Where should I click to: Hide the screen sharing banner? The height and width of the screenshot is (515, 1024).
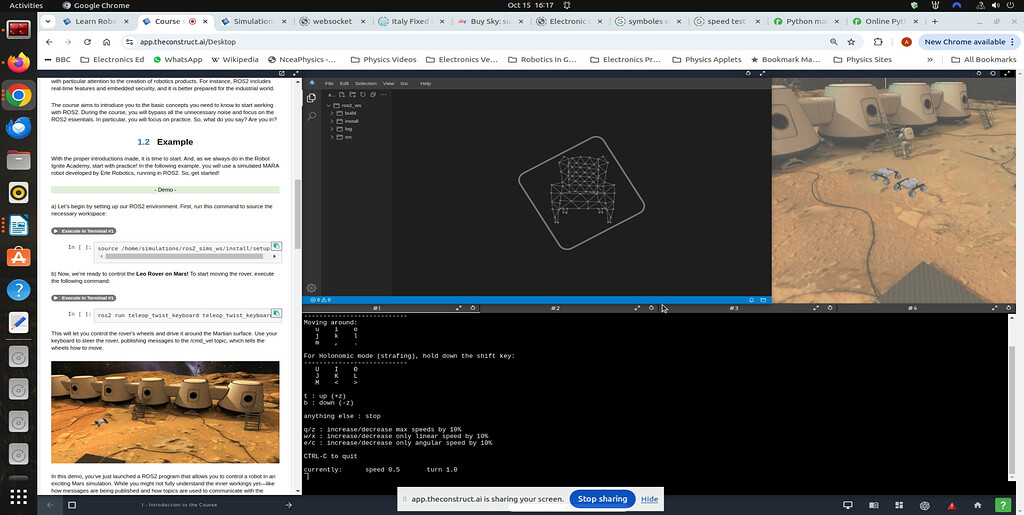click(x=649, y=499)
